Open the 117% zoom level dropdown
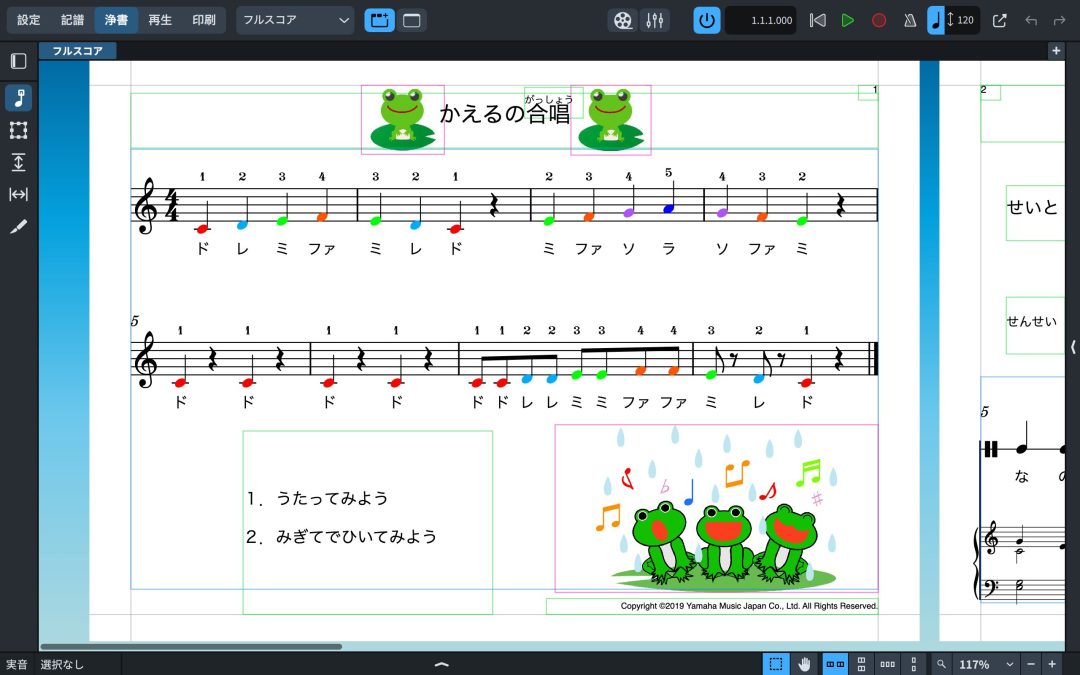This screenshot has height=675, width=1080. coord(987,664)
